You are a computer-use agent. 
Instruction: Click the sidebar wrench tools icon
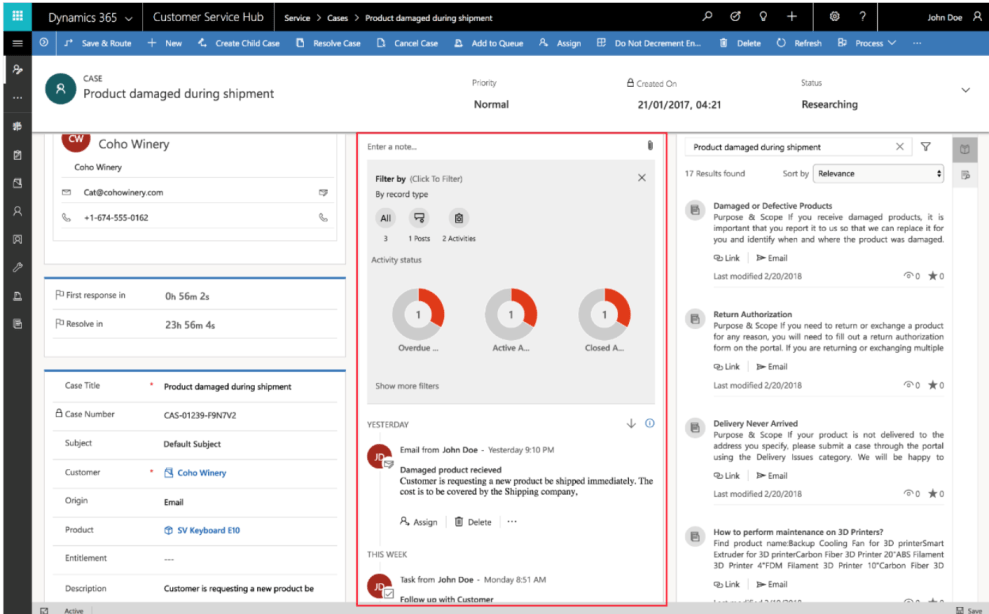18,268
